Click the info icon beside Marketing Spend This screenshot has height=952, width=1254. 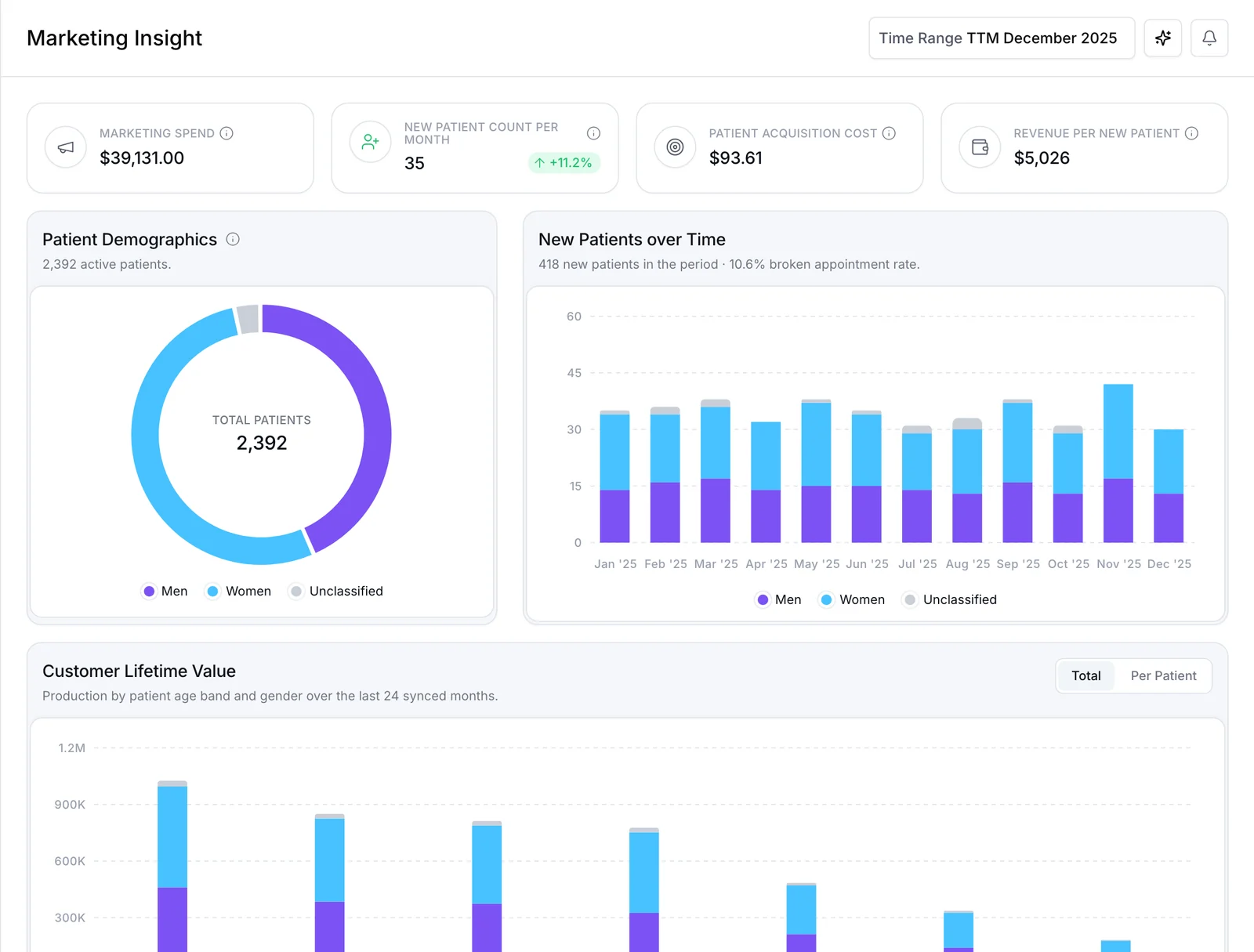227,133
